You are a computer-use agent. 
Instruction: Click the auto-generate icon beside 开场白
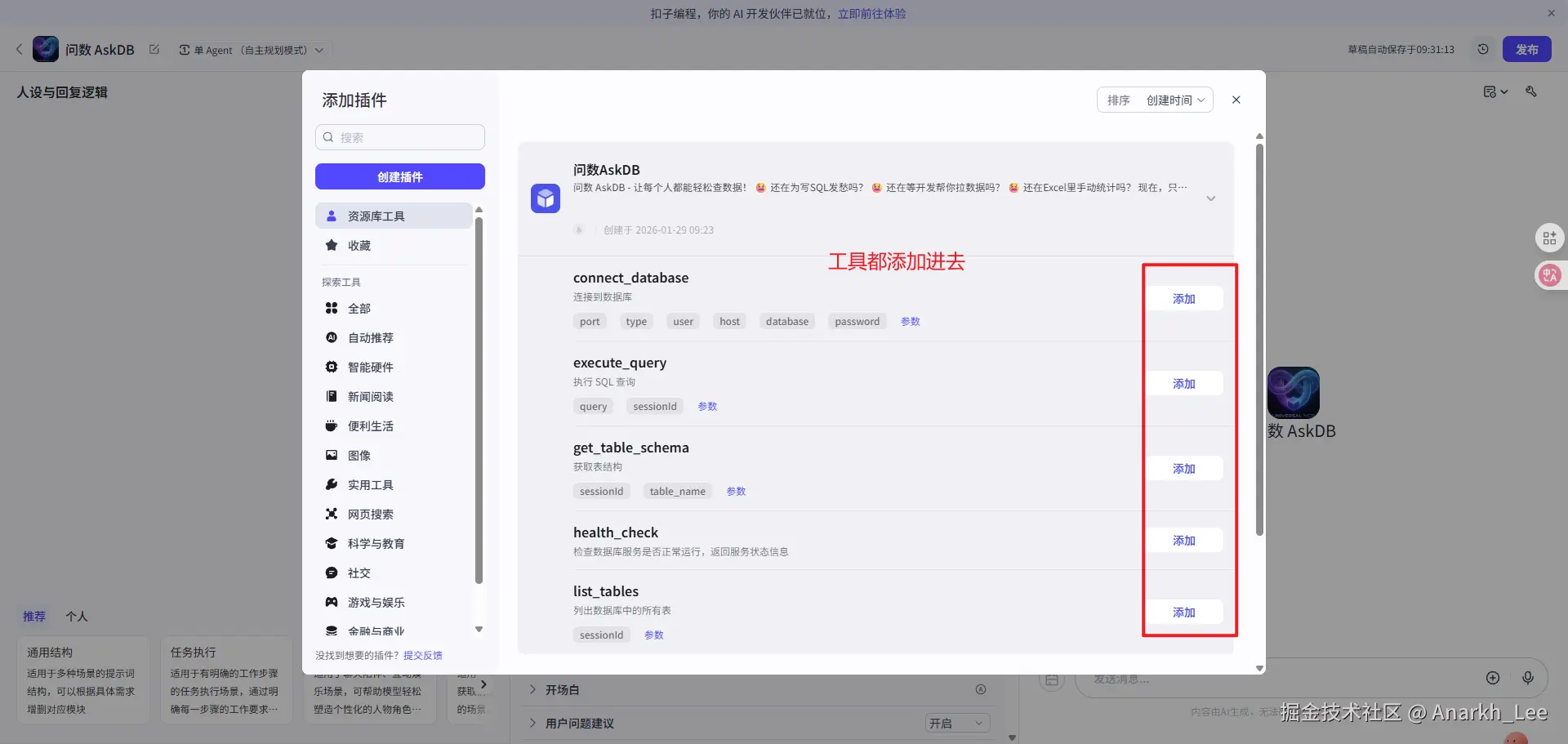[x=981, y=690]
